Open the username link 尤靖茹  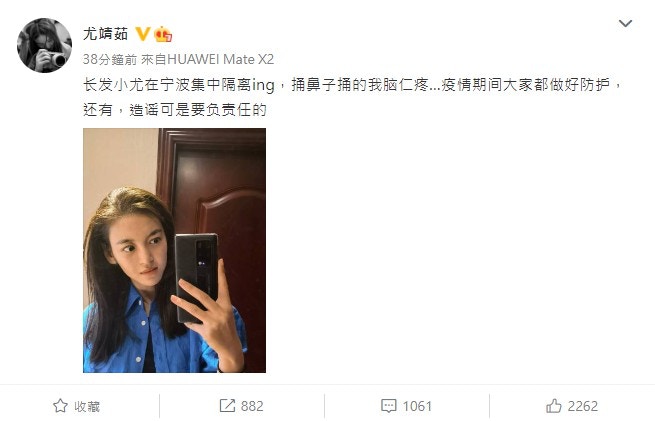click(105, 34)
